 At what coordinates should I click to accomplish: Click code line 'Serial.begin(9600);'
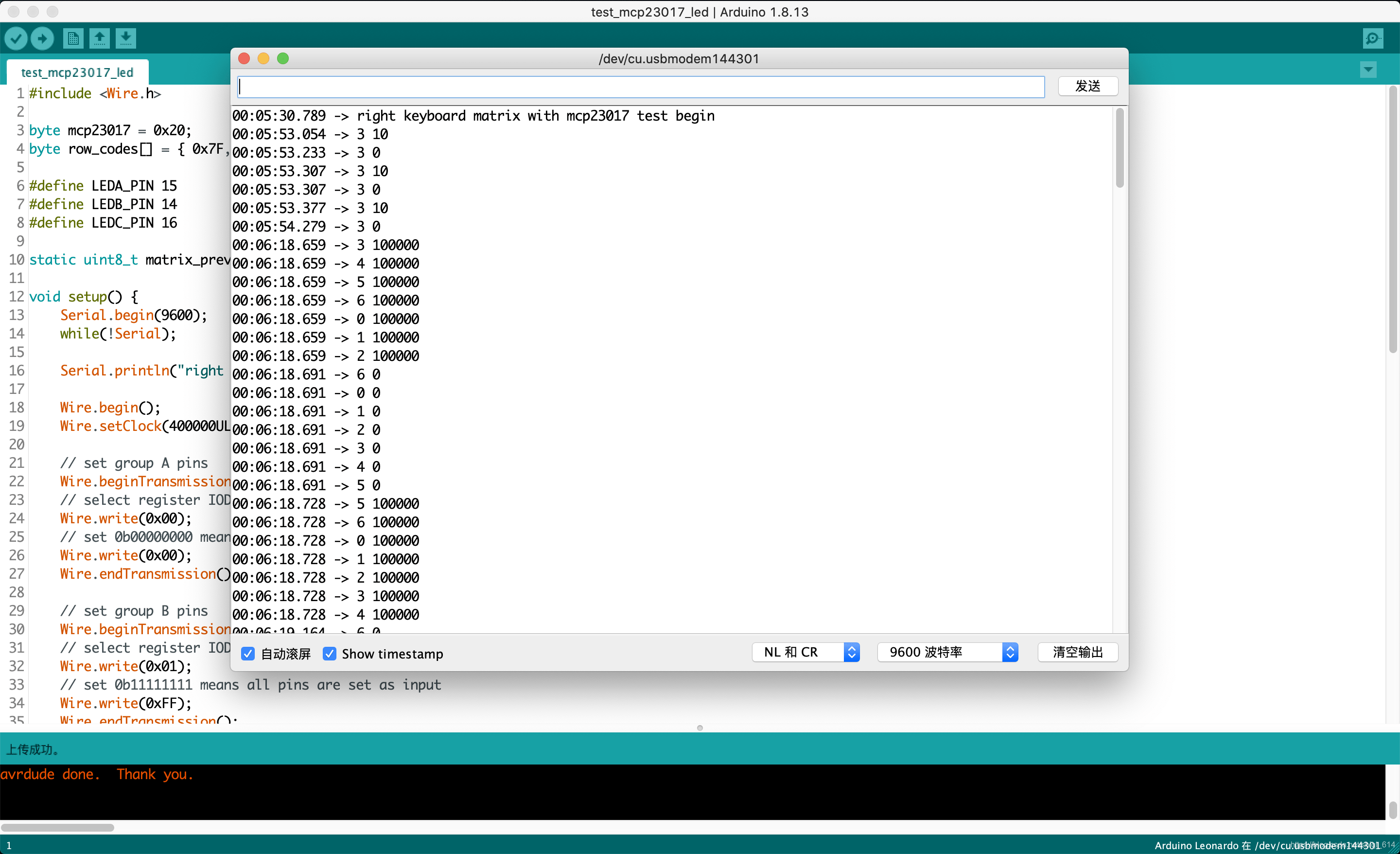(134, 315)
